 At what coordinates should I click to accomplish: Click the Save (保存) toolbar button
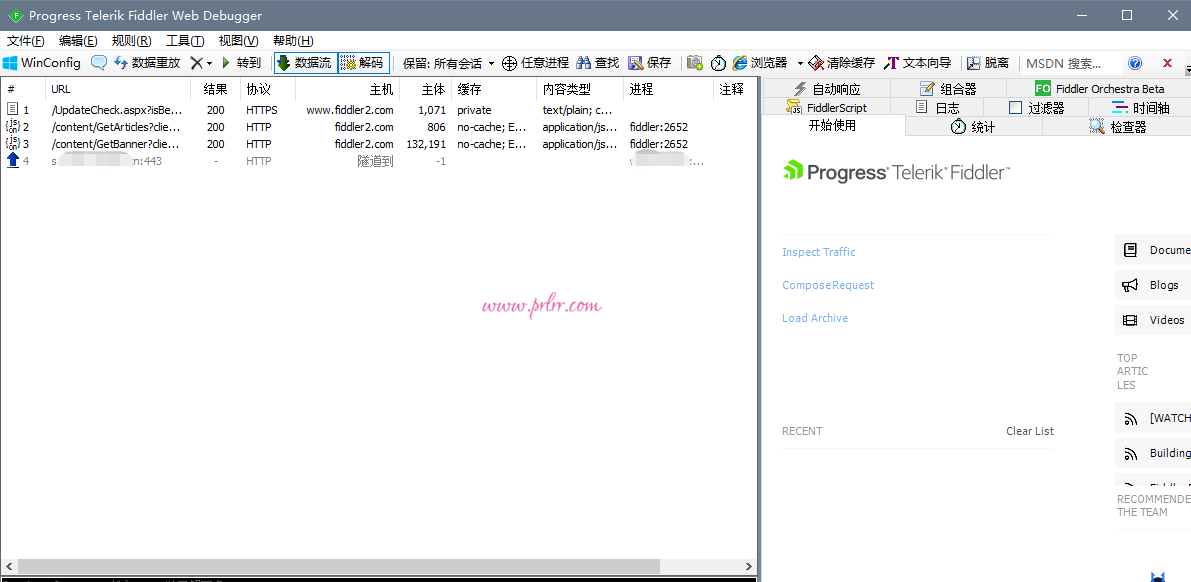[650, 63]
